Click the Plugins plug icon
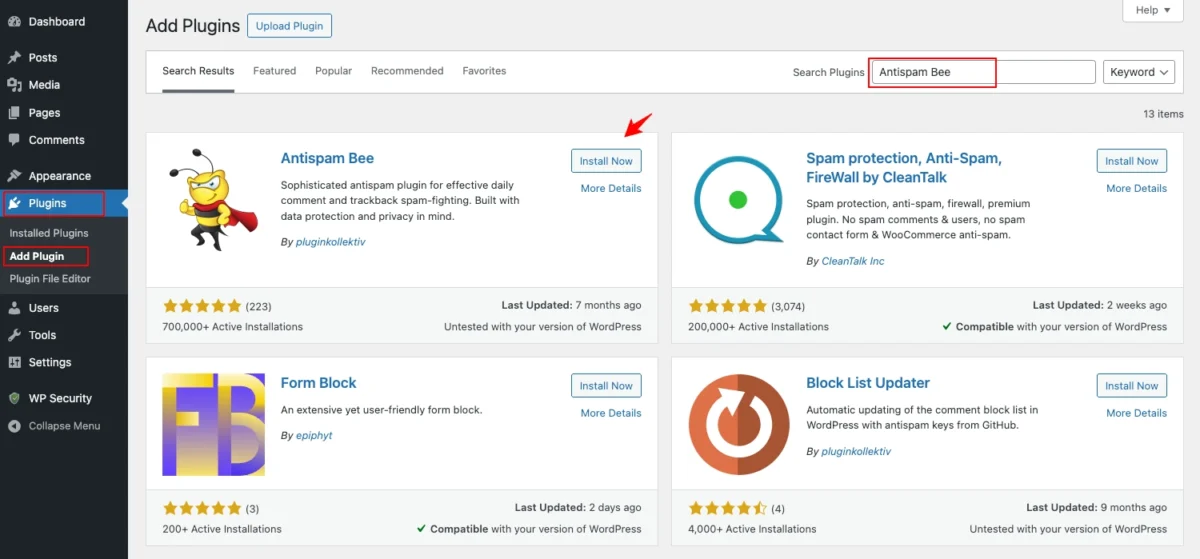The width and height of the screenshot is (1200, 559). [x=14, y=203]
